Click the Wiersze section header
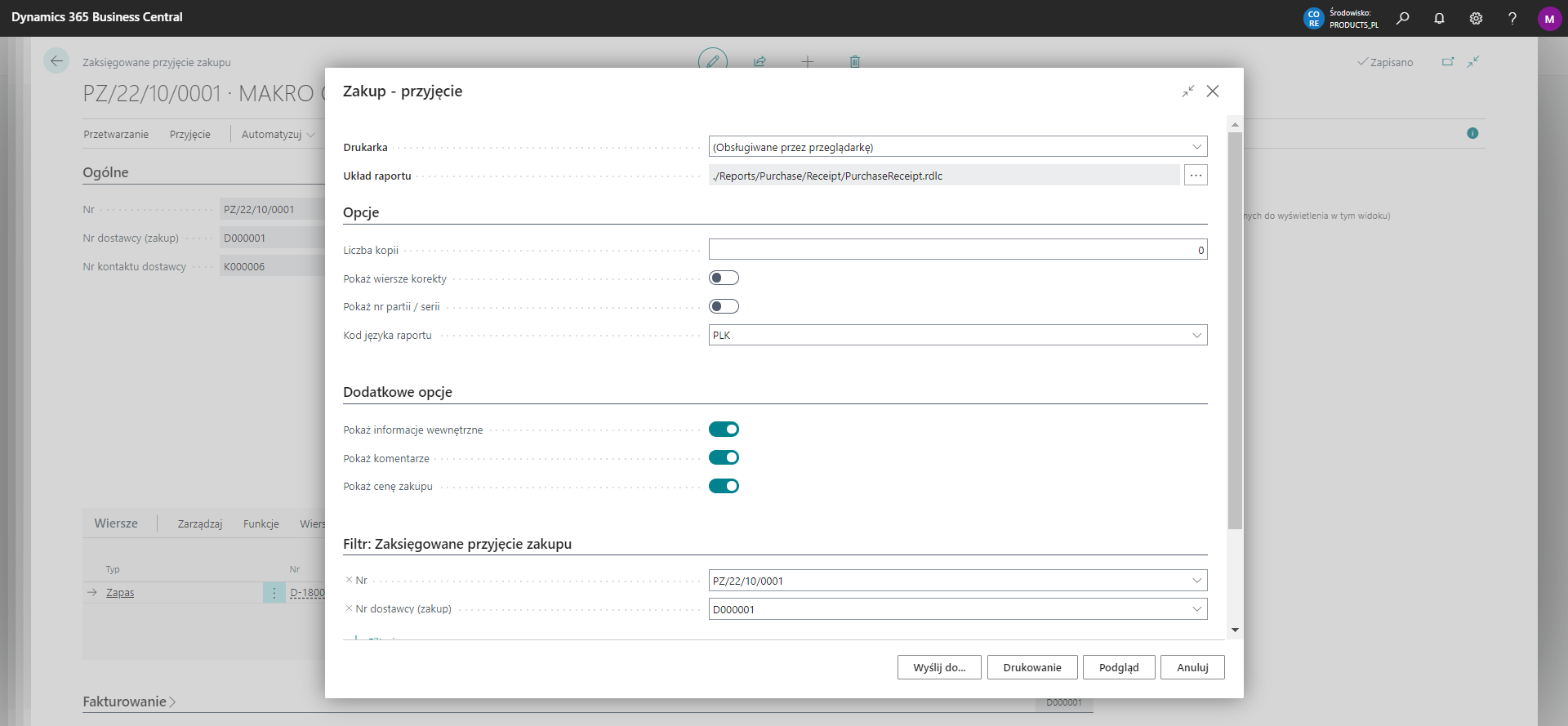1568x726 pixels. coord(116,523)
